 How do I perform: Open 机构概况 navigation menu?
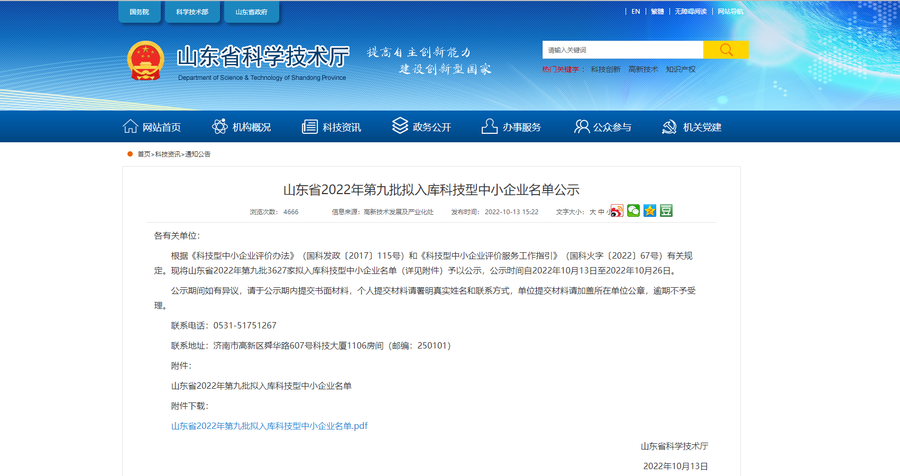[251, 127]
